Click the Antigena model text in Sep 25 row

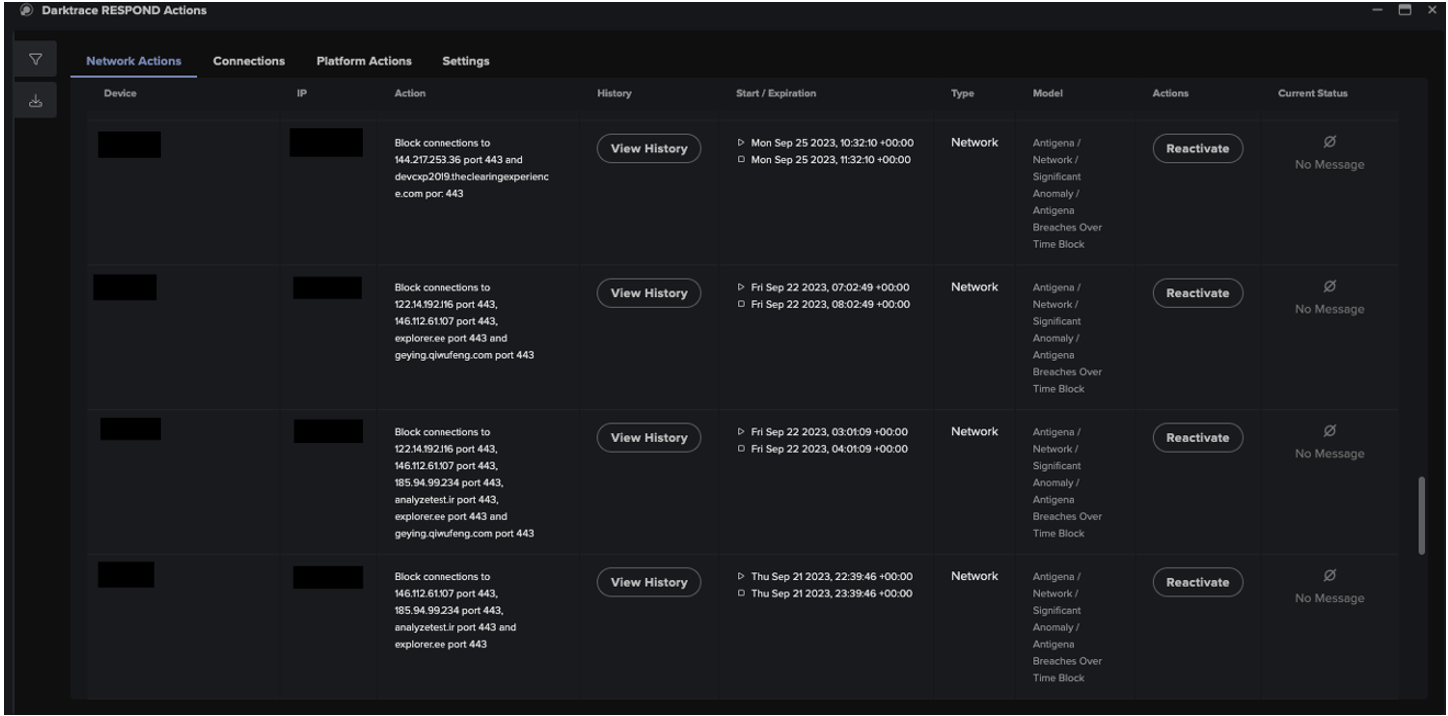point(1068,193)
